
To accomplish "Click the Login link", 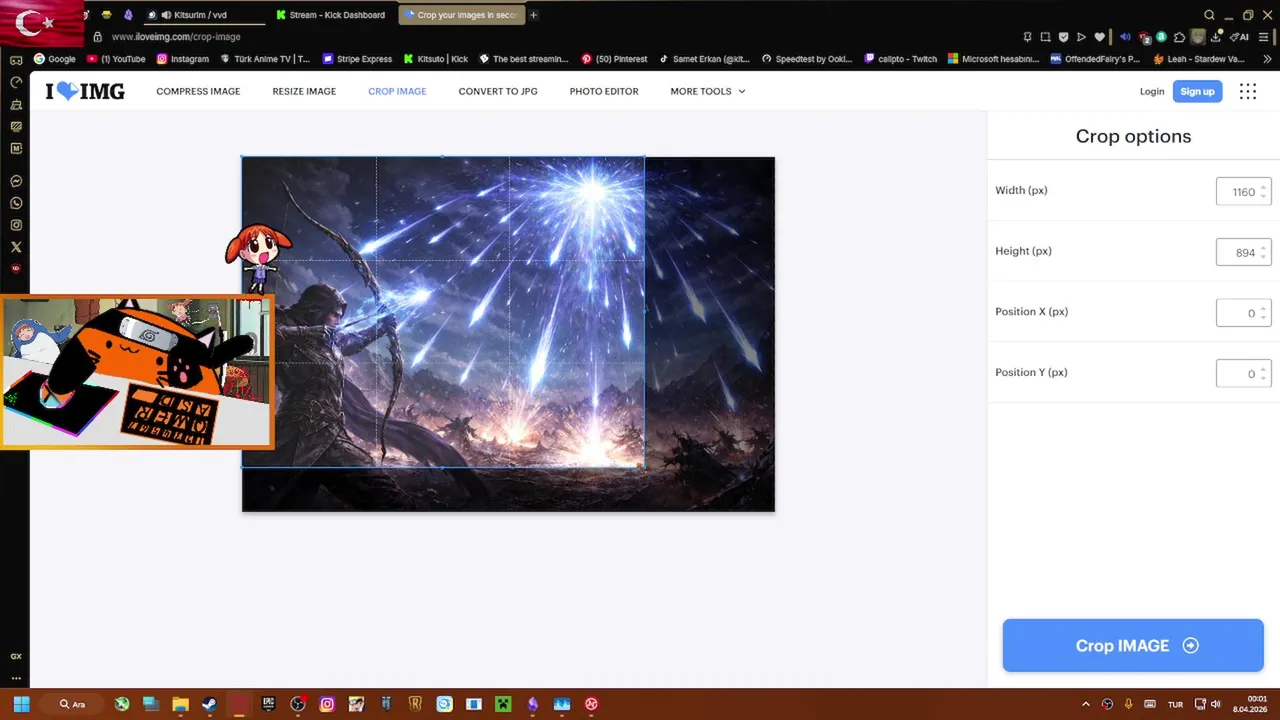I will click(x=1152, y=91).
